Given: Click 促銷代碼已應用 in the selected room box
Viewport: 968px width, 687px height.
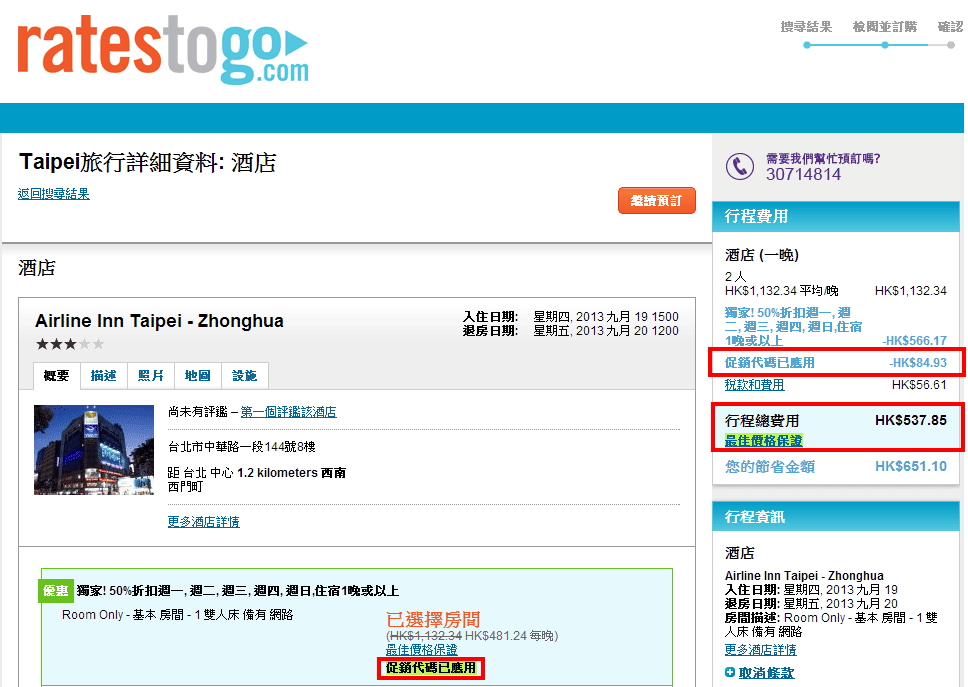Looking at the screenshot, I should click(431, 668).
